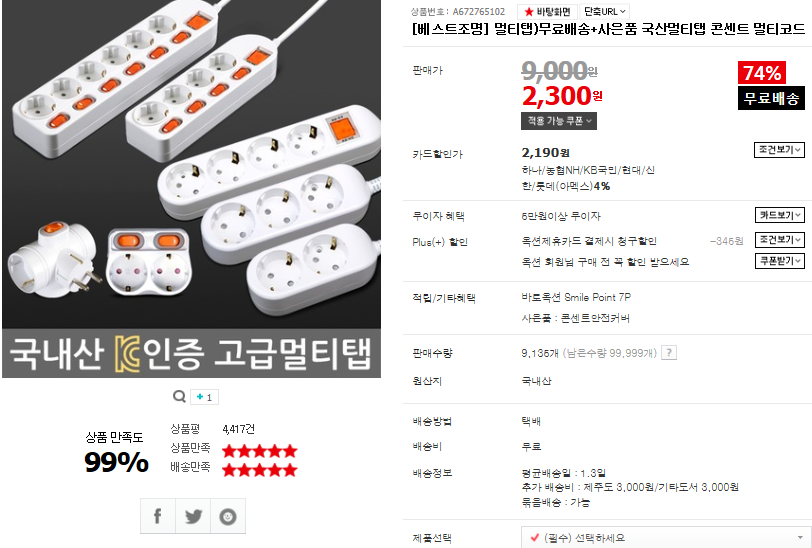812x548 pixels.
Task: Click the 4,417건 review count link
Action: (x=238, y=429)
